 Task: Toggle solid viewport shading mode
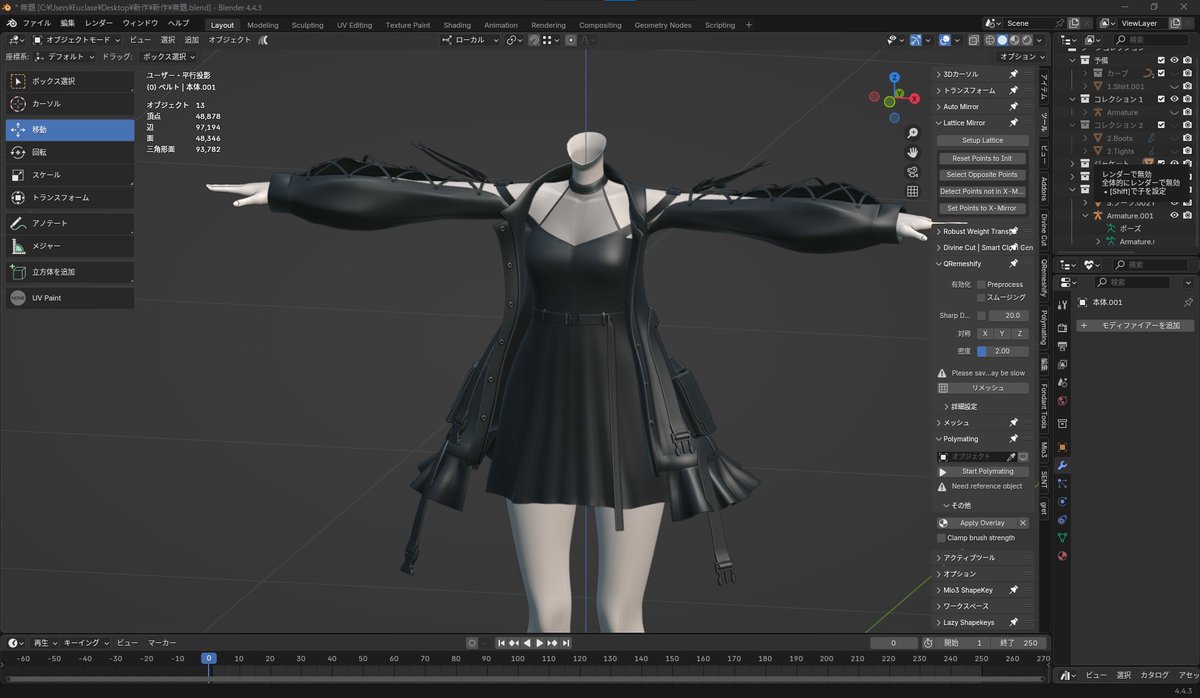[1003, 40]
